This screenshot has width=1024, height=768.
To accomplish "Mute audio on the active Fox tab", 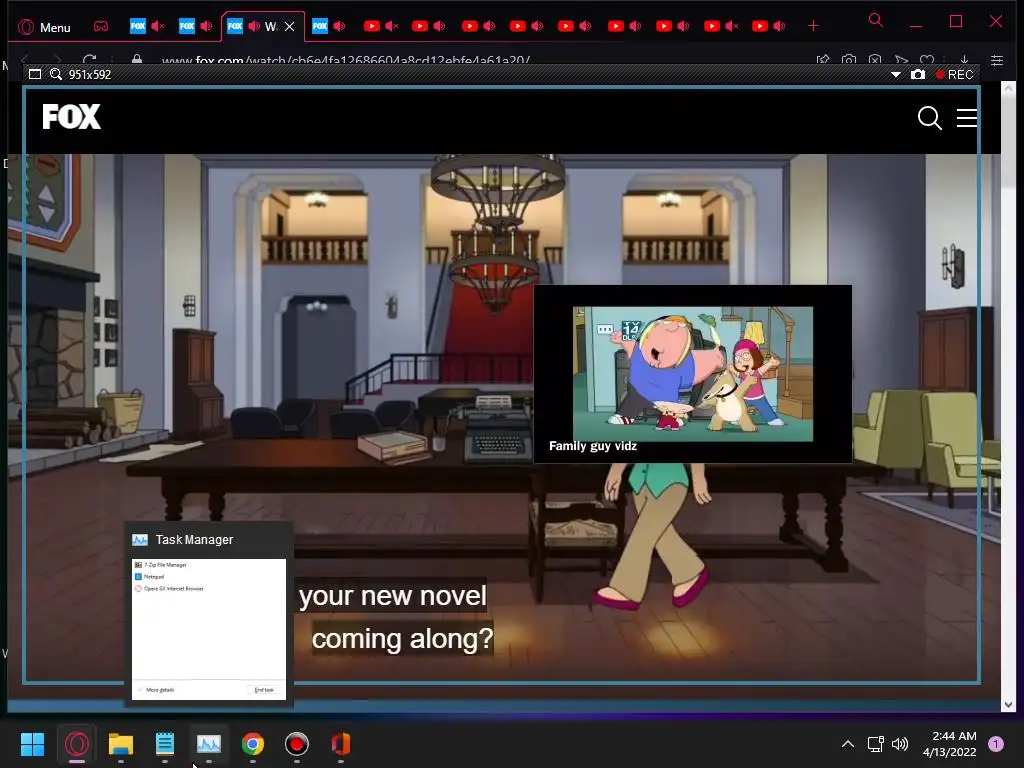I will click(254, 26).
